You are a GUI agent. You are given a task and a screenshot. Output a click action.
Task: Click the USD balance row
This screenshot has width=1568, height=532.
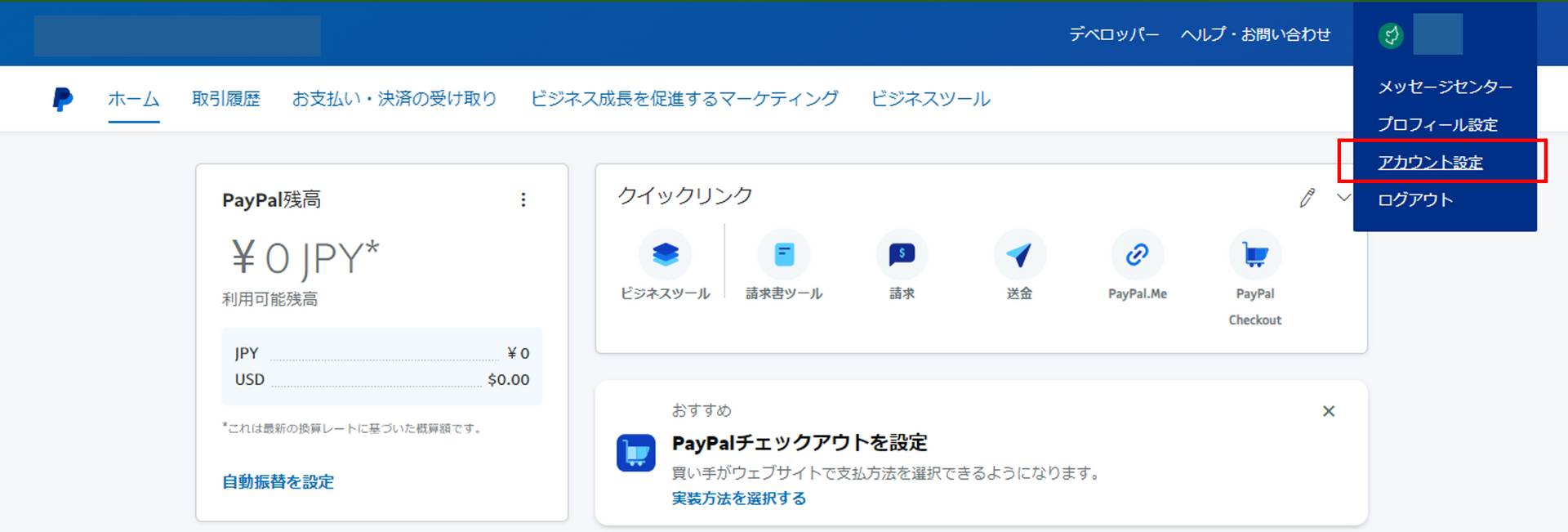382,379
